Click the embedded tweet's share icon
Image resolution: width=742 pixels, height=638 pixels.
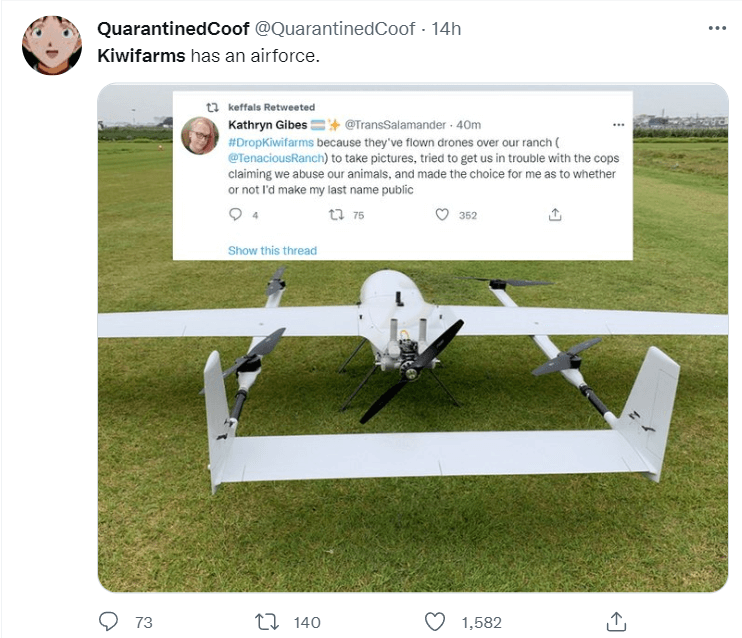(x=555, y=215)
